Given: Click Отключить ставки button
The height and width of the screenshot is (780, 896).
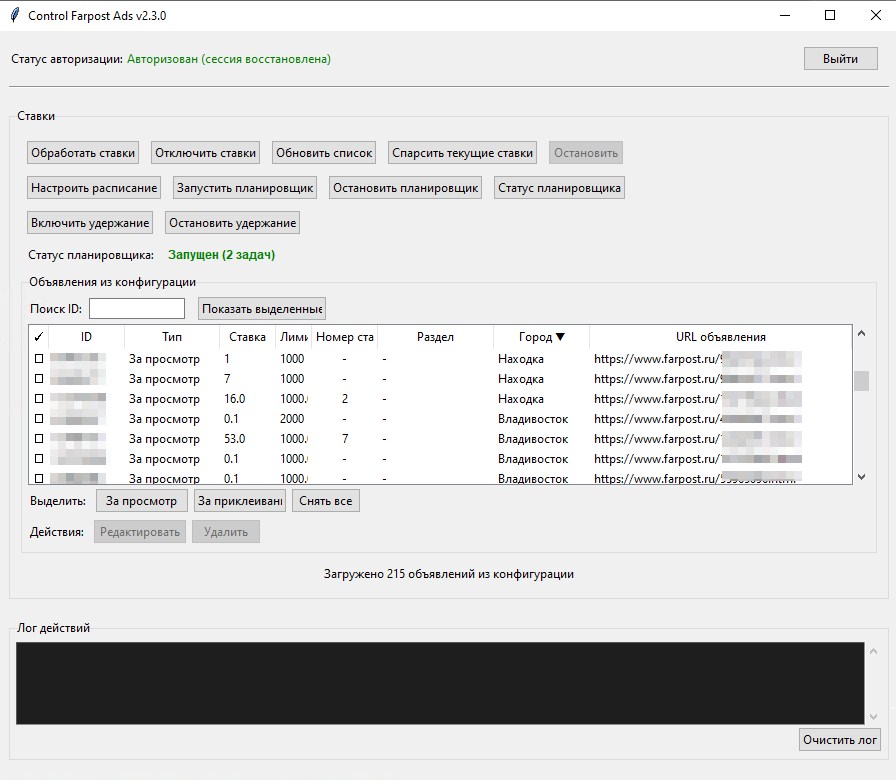Looking at the screenshot, I should pyautogui.click(x=206, y=153).
